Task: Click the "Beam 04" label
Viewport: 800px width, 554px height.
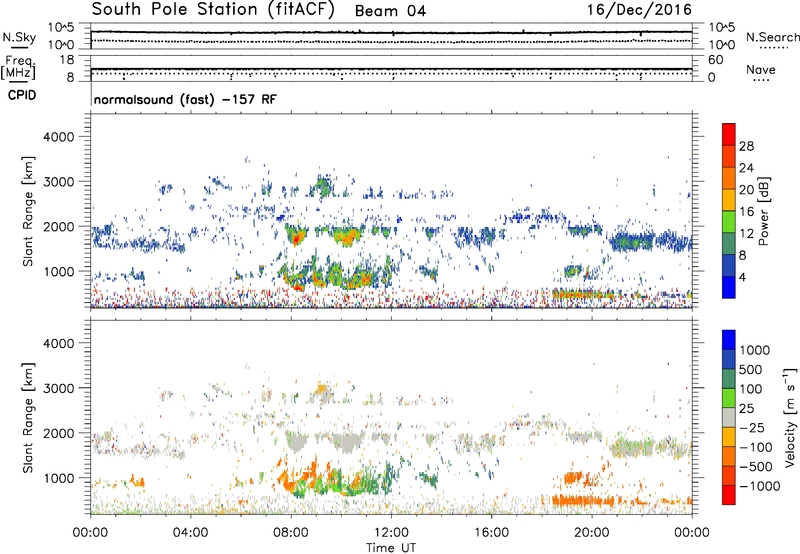Action: [x=390, y=11]
